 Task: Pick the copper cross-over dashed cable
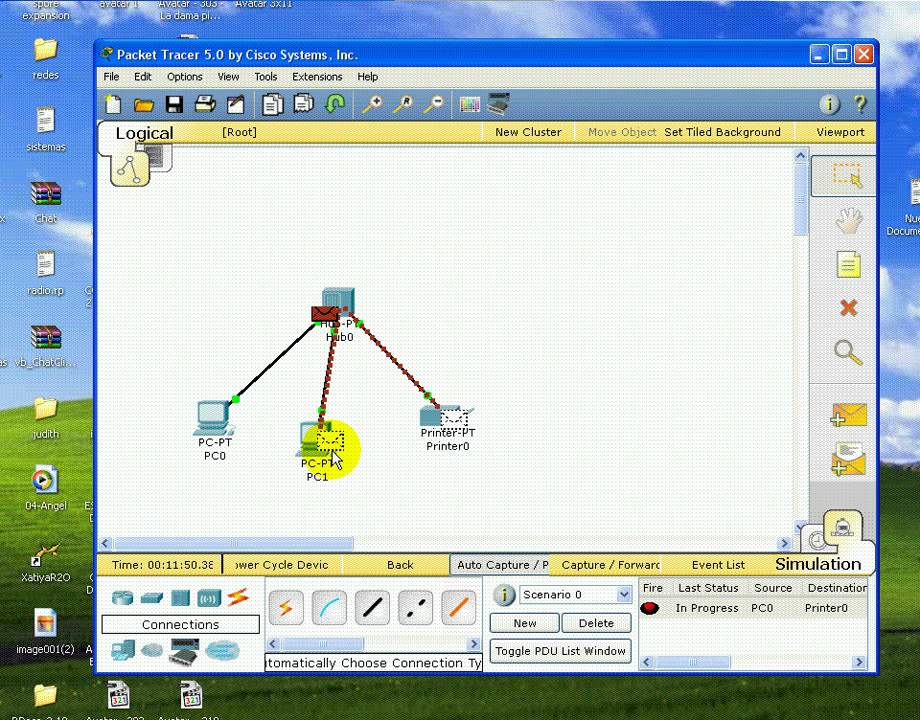click(415, 607)
